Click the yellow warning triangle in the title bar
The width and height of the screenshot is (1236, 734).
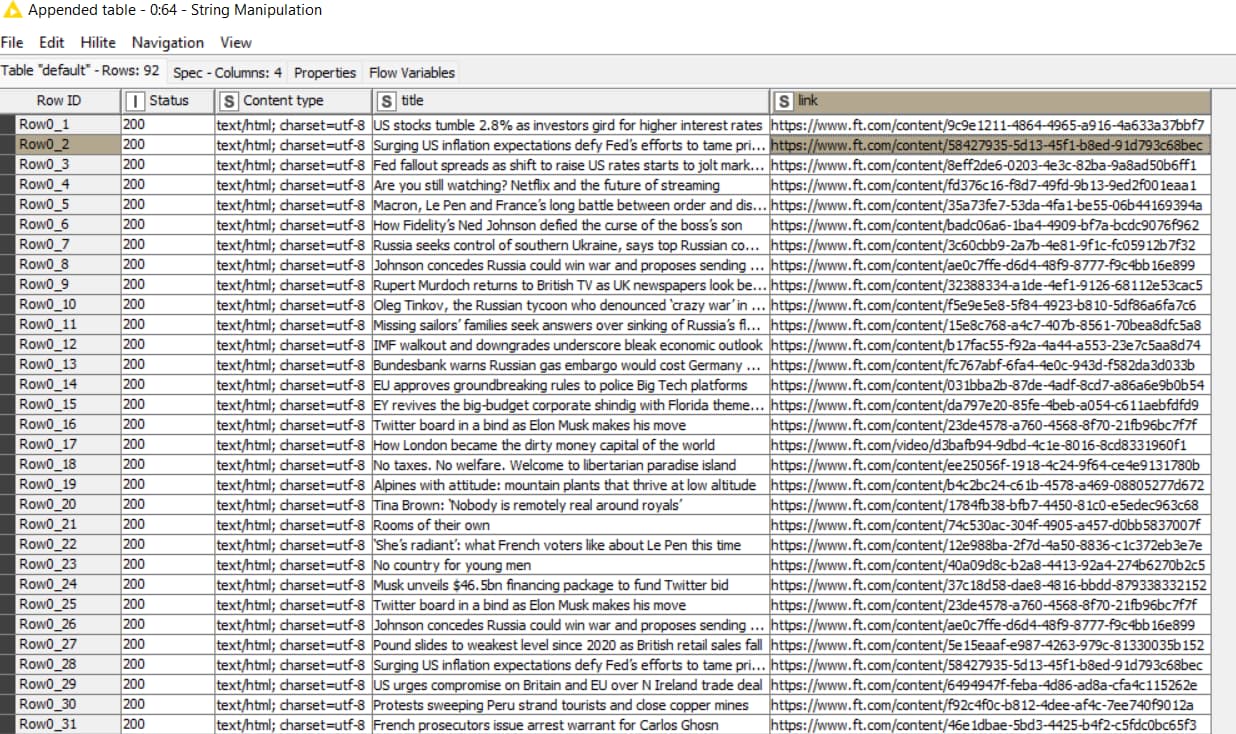pyautogui.click(x=11, y=9)
